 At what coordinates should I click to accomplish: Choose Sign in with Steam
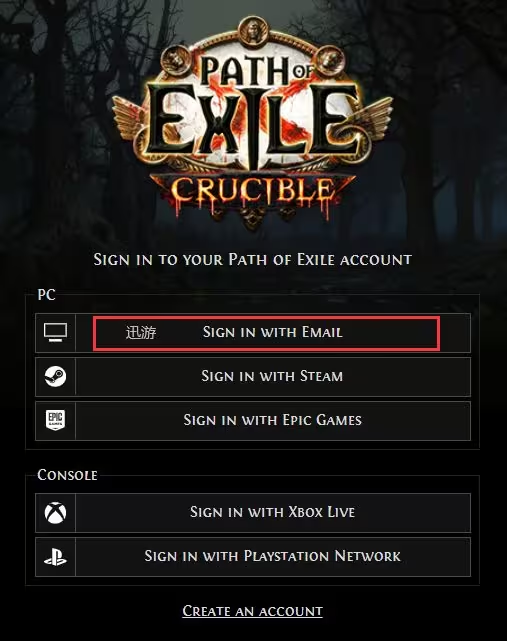coord(273,377)
